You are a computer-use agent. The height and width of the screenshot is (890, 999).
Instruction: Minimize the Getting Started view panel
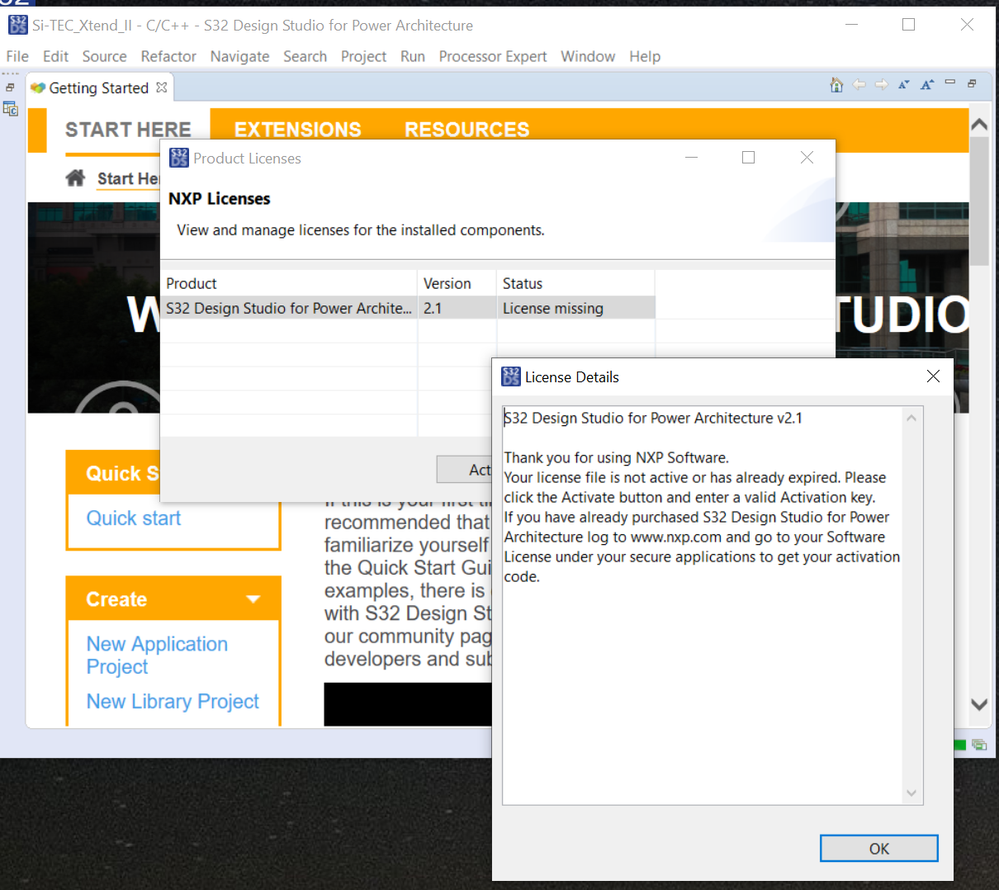point(950,82)
